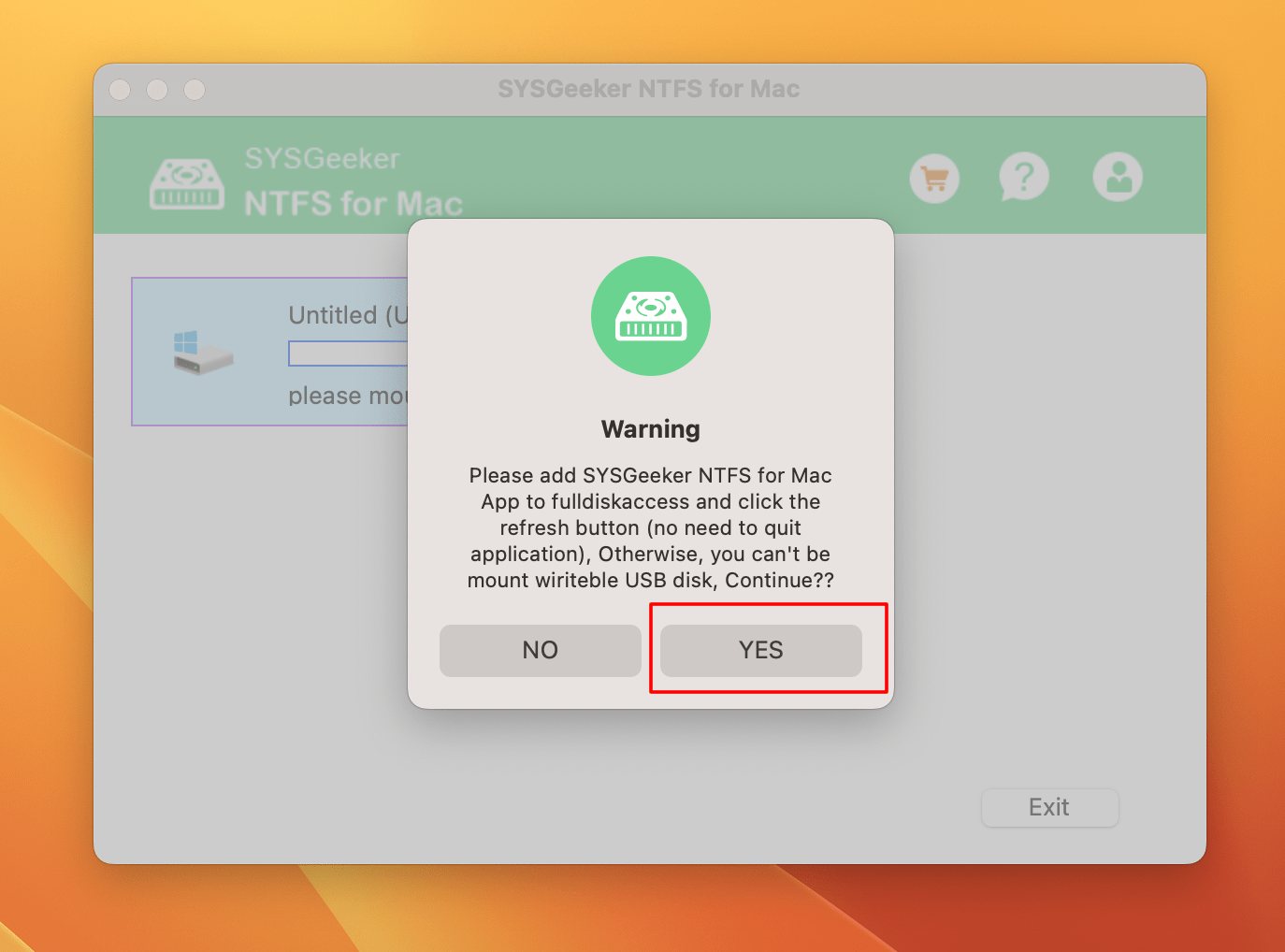1285x952 pixels.
Task: Click the warning message text about fulldiskaccess
Action: pyautogui.click(x=650, y=527)
